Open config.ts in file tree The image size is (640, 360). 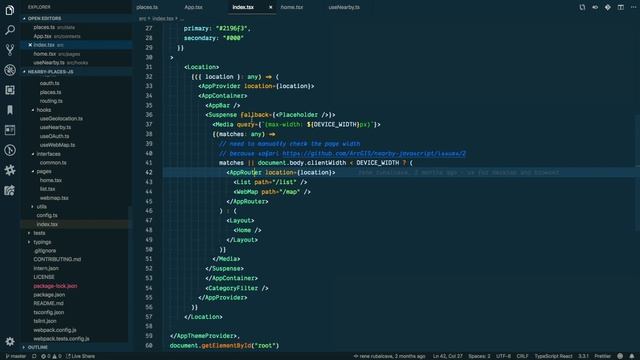click(x=47, y=216)
